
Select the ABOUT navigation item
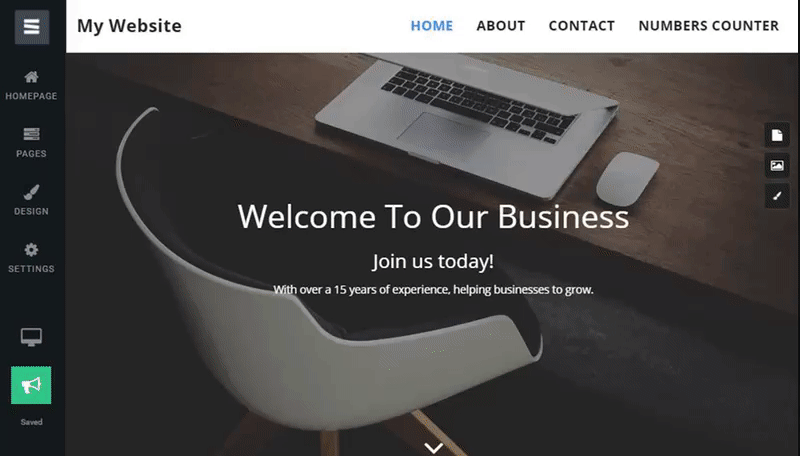pos(501,26)
